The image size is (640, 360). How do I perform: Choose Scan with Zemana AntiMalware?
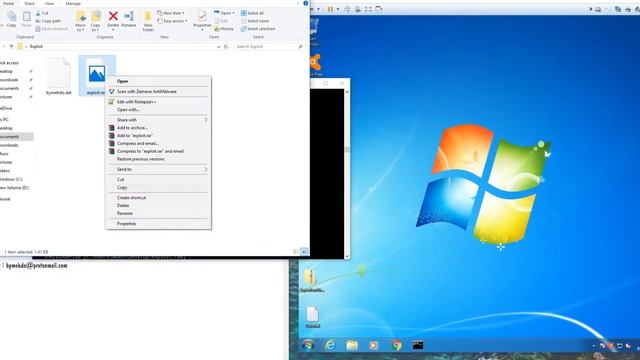coord(158,91)
